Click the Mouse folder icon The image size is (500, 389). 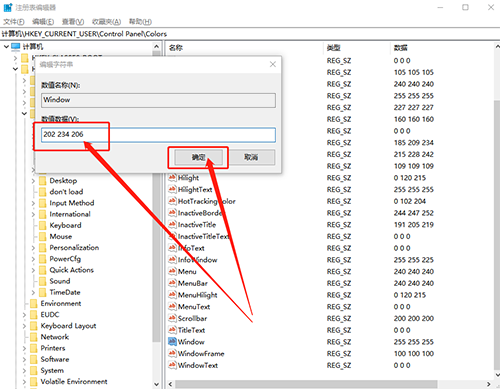(x=43, y=236)
